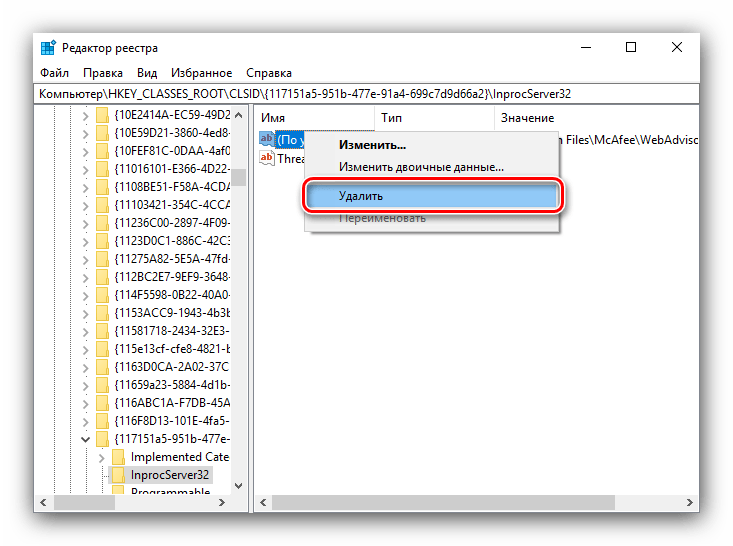Click folder icon of {10FEF81C-0DAA-4af0 key
This screenshot has height=546, width=733.
[102, 151]
